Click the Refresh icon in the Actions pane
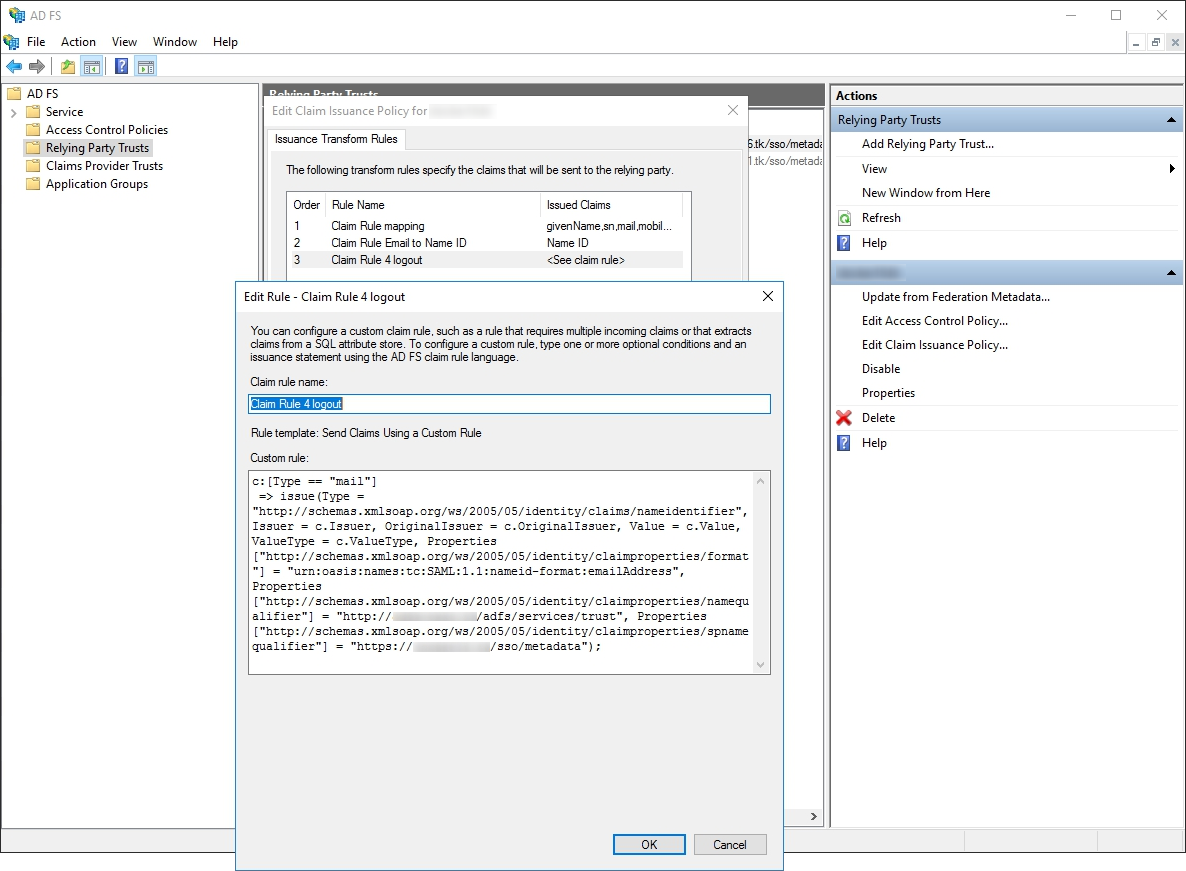Screen dimensions: 1186x871 coord(844,217)
